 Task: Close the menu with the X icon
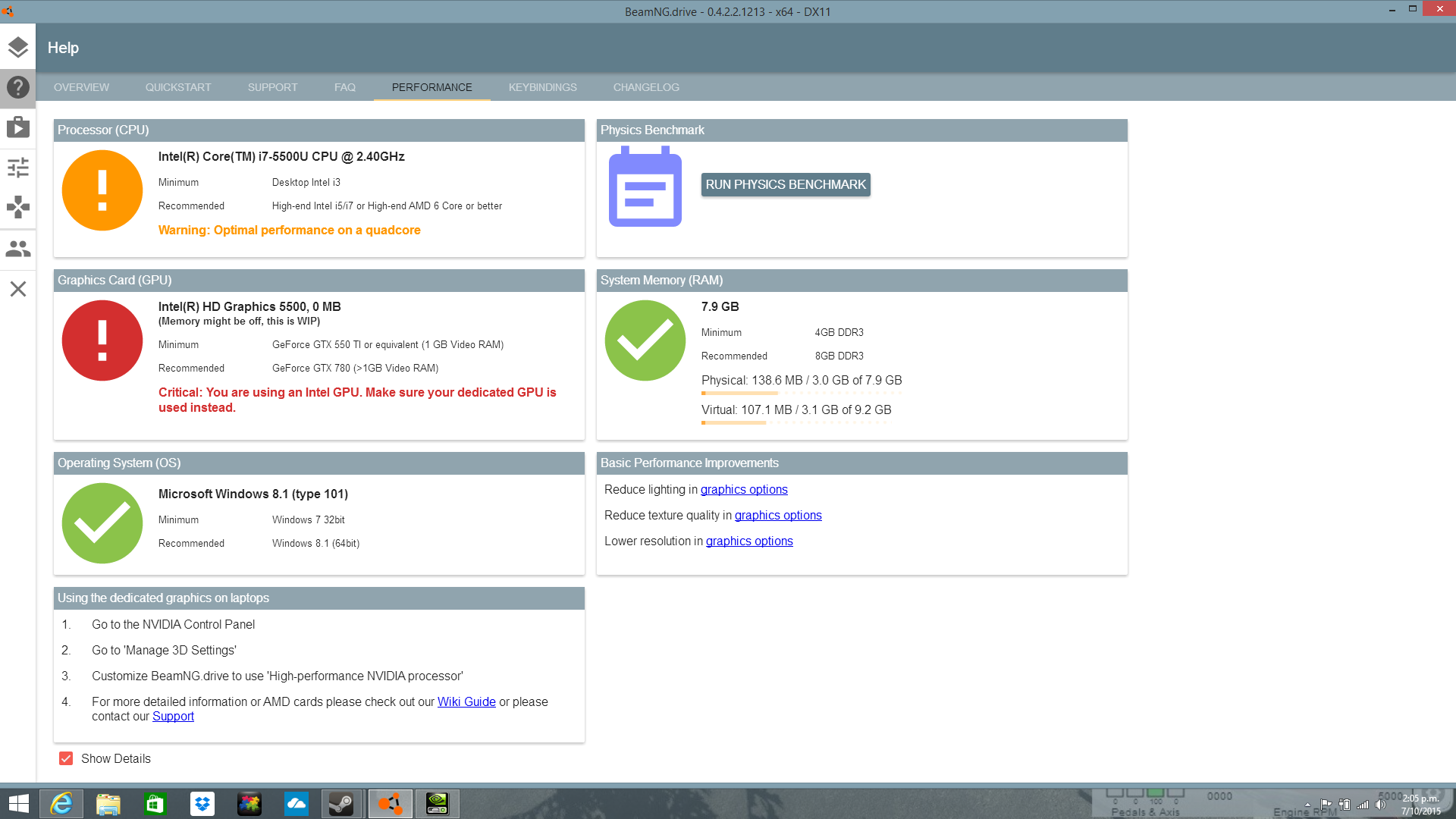(17, 289)
